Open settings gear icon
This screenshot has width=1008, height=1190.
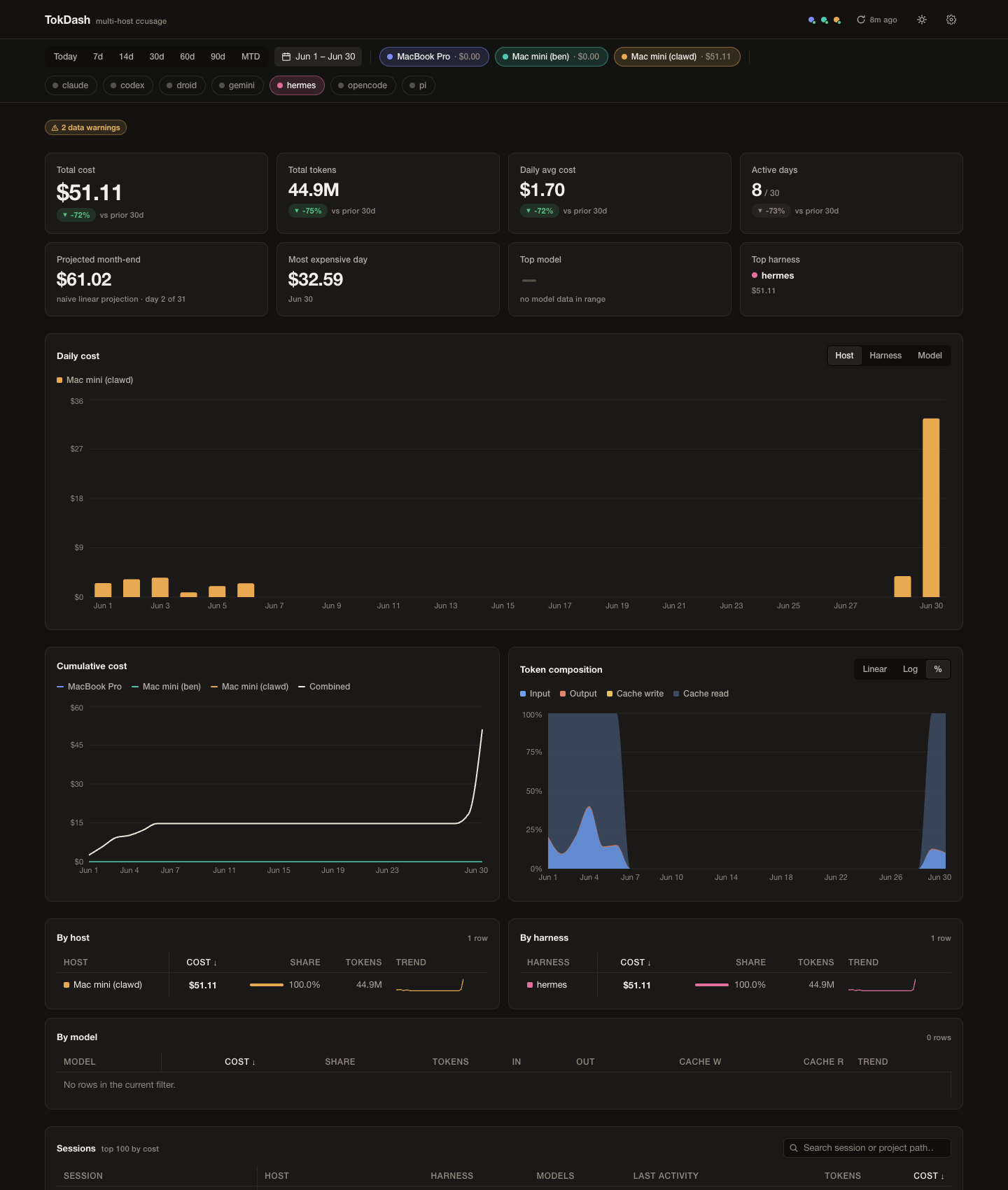[x=951, y=20]
